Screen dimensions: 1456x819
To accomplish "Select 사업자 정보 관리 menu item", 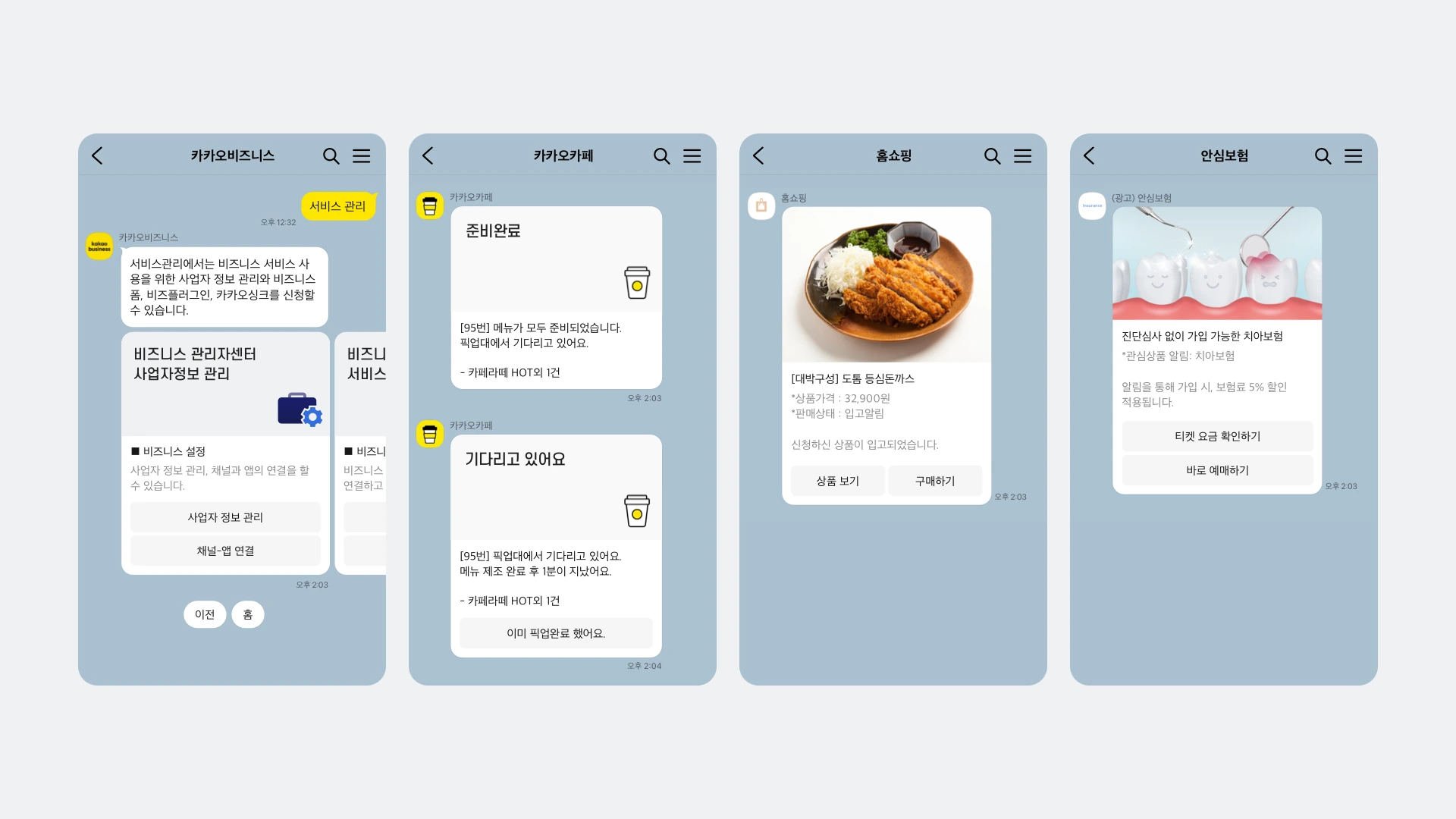I will click(224, 517).
